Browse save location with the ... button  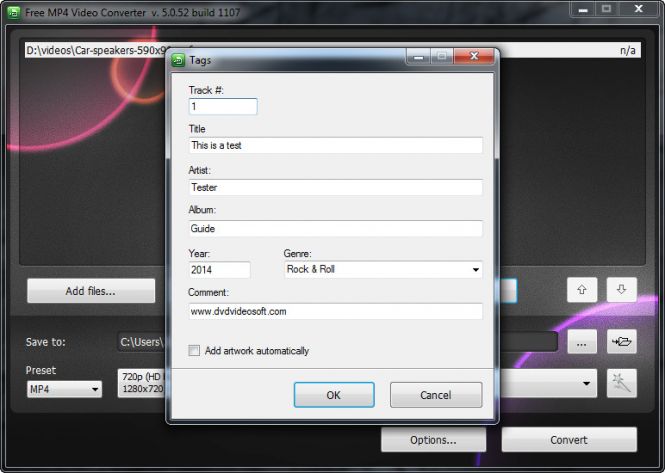[x=582, y=341]
